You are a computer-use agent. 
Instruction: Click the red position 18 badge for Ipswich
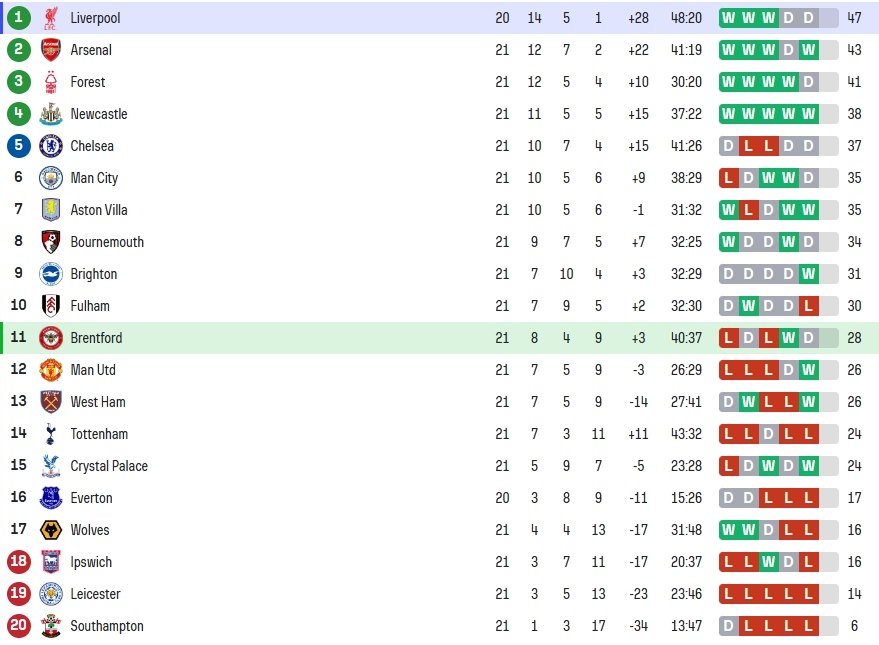click(x=18, y=561)
